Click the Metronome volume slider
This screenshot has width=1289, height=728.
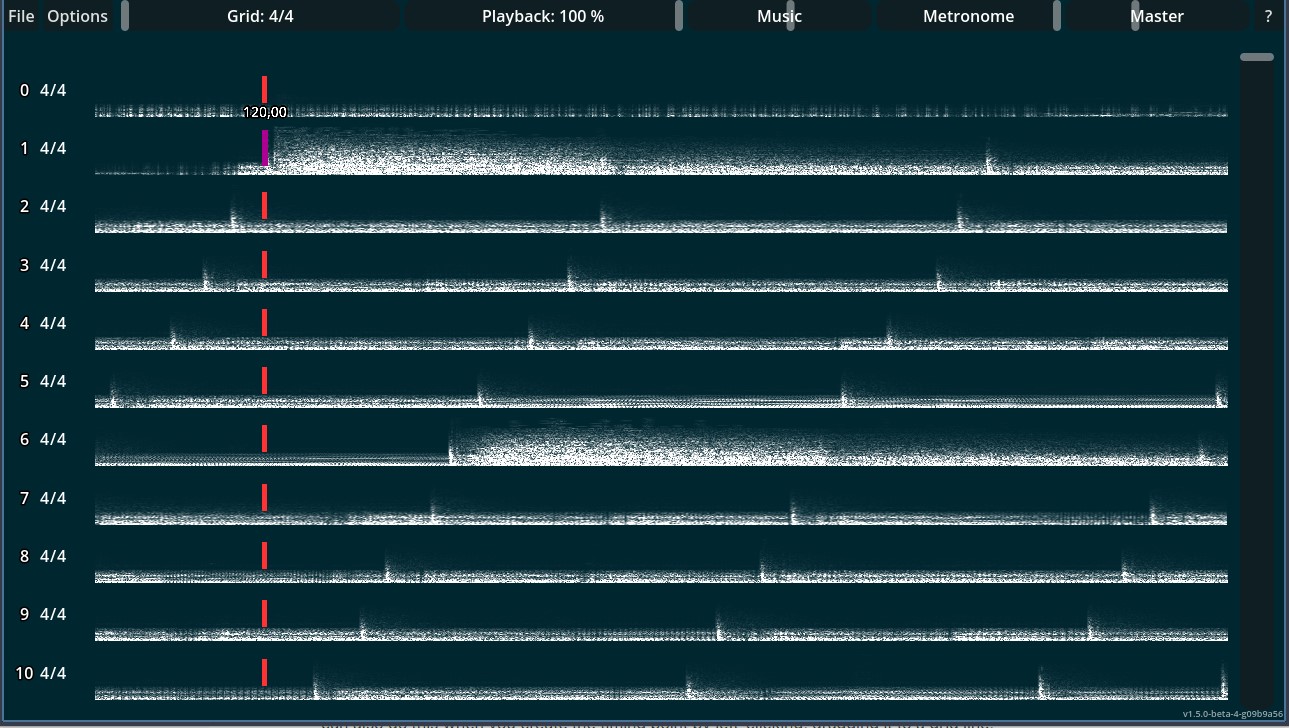point(967,16)
